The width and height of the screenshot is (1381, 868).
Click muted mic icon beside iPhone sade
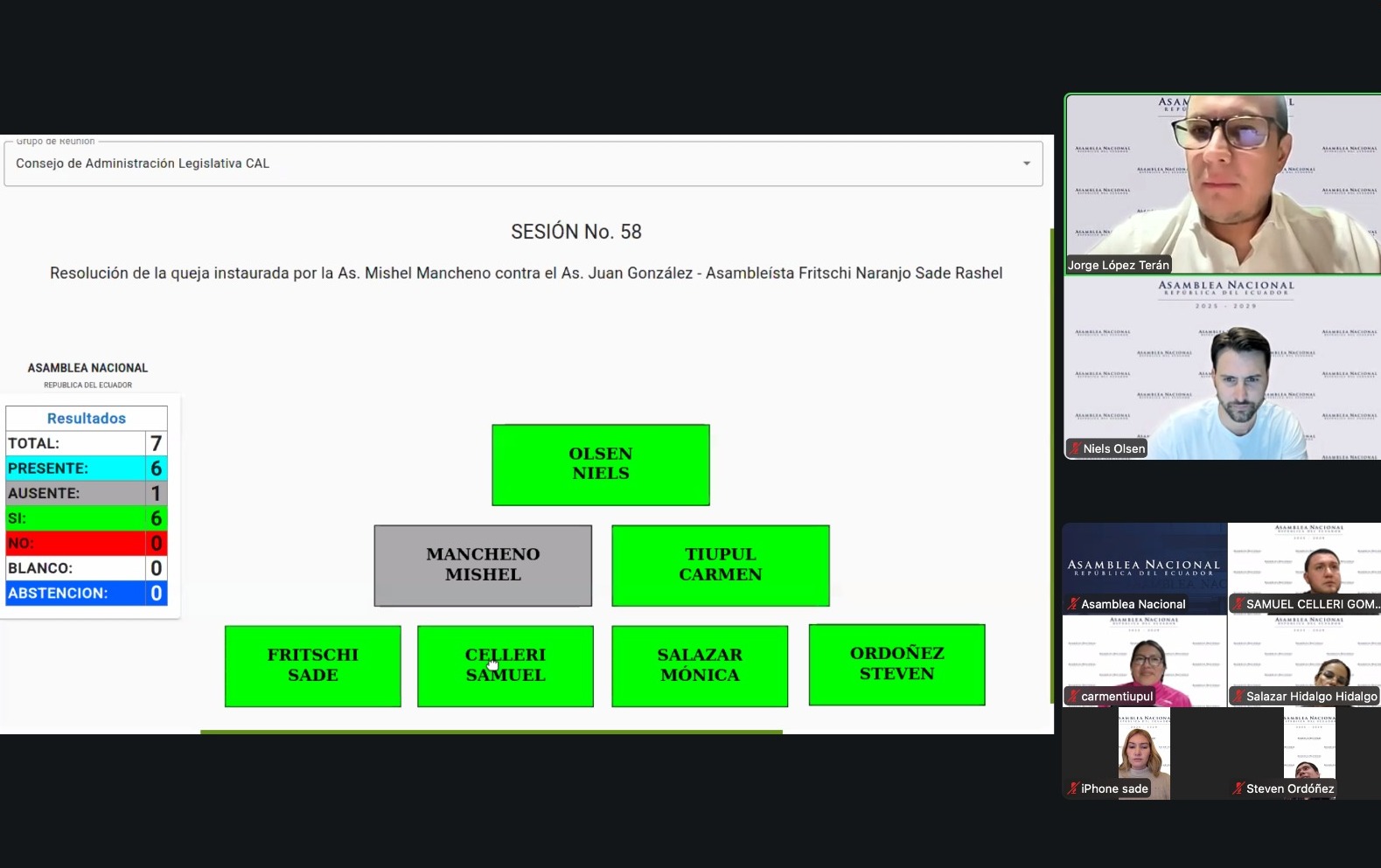[1073, 788]
